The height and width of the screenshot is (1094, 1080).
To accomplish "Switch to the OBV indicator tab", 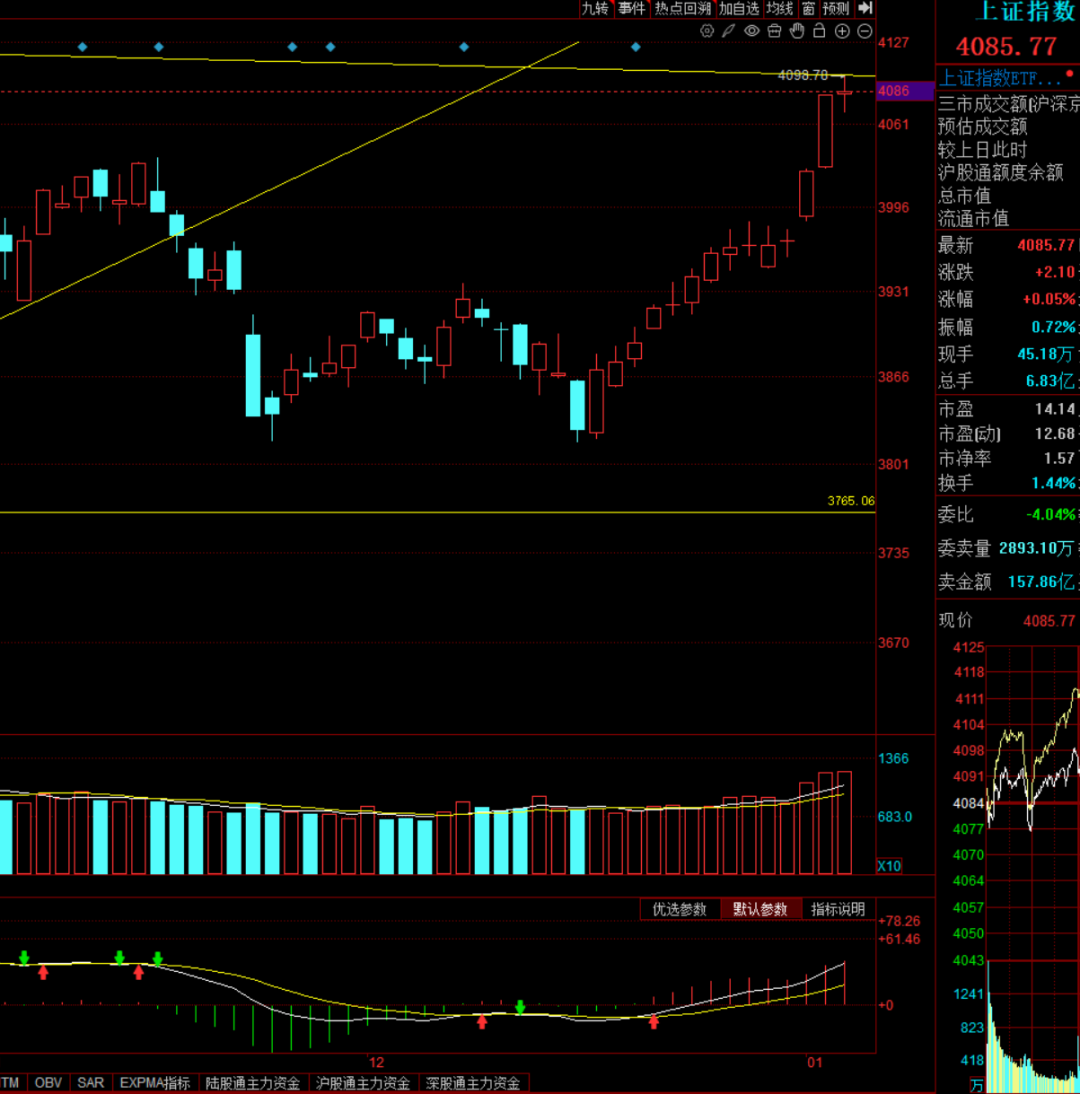I will pyautogui.click(x=46, y=1083).
